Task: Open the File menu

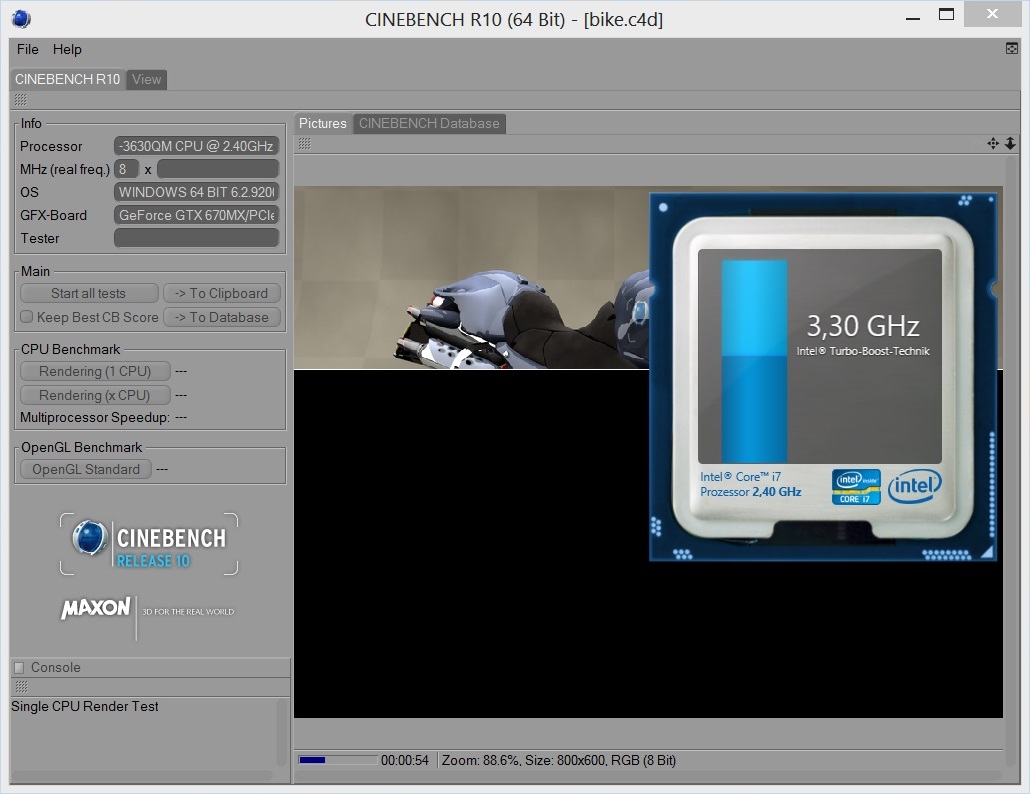Action: [x=28, y=49]
